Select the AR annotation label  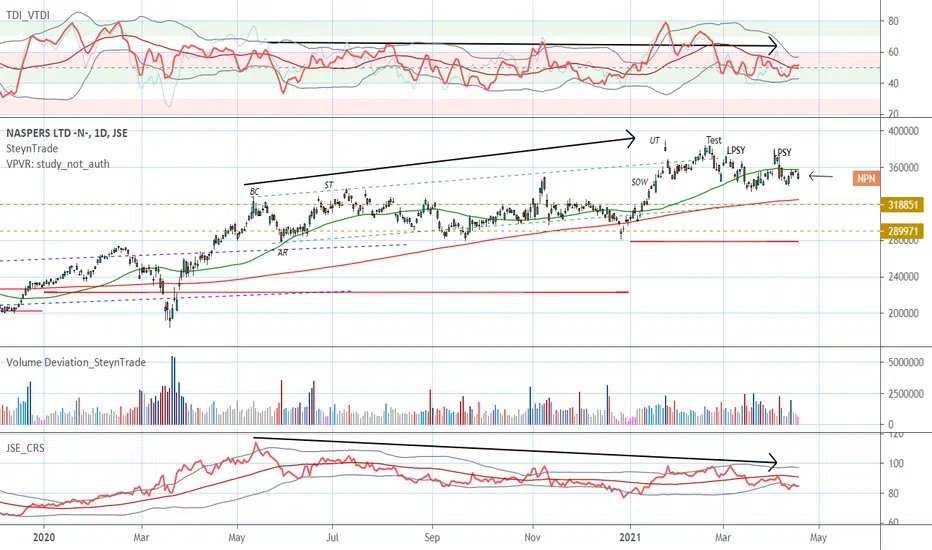click(x=283, y=253)
